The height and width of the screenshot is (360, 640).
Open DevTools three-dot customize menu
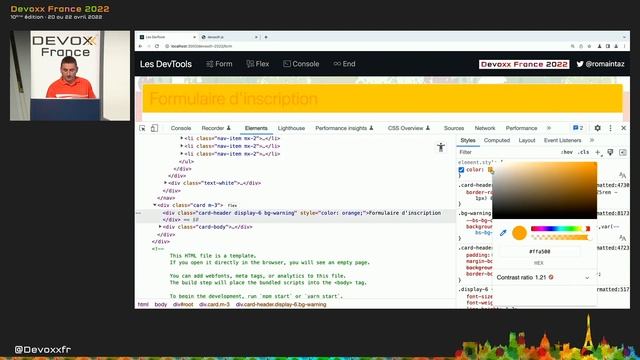click(611, 128)
